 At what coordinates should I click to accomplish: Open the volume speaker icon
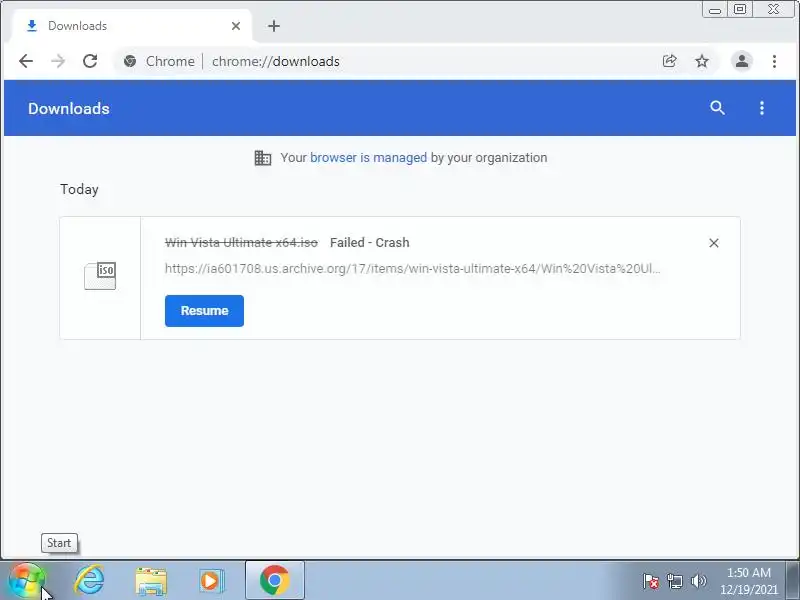click(x=698, y=581)
